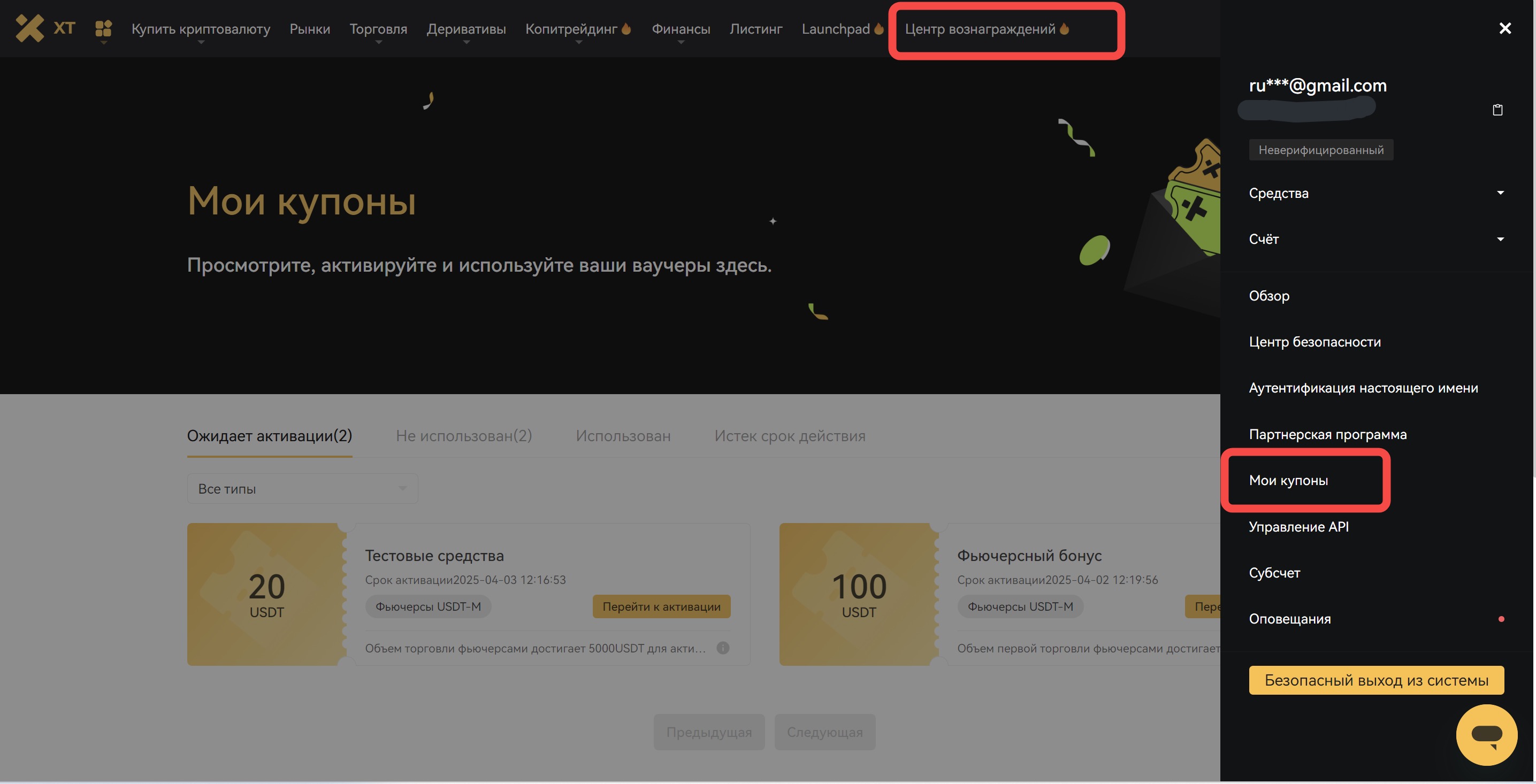Open Мои купоны in side panel
Screen dimensions: 1536x784
point(1288,481)
